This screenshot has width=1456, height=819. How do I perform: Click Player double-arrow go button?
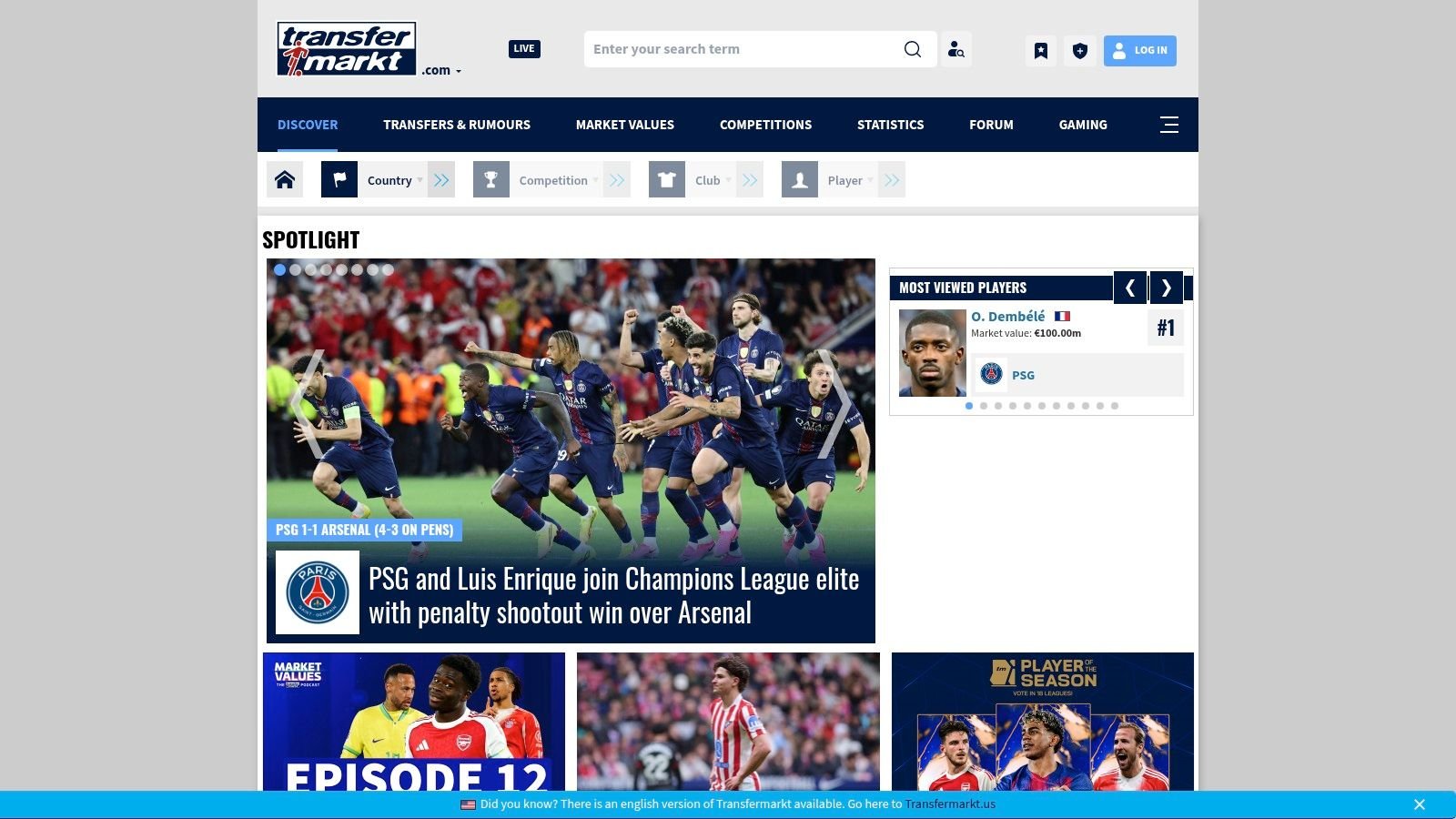pos(892,179)
